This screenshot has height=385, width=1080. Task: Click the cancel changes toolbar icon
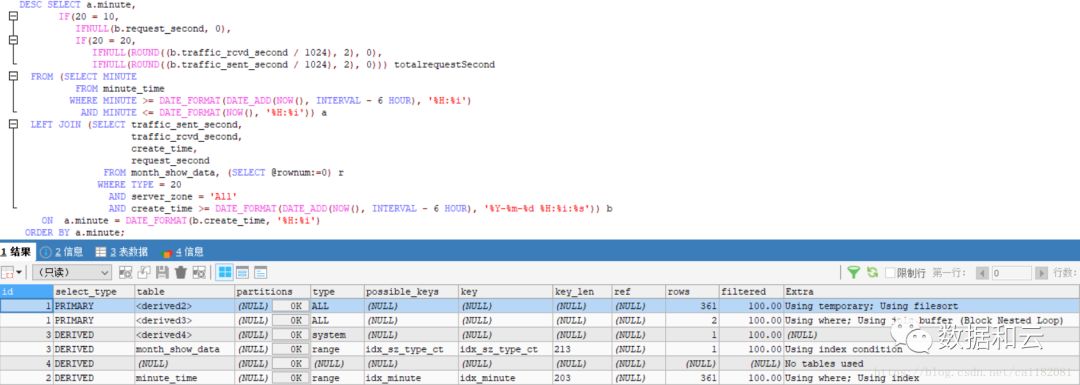click(199, 273)
